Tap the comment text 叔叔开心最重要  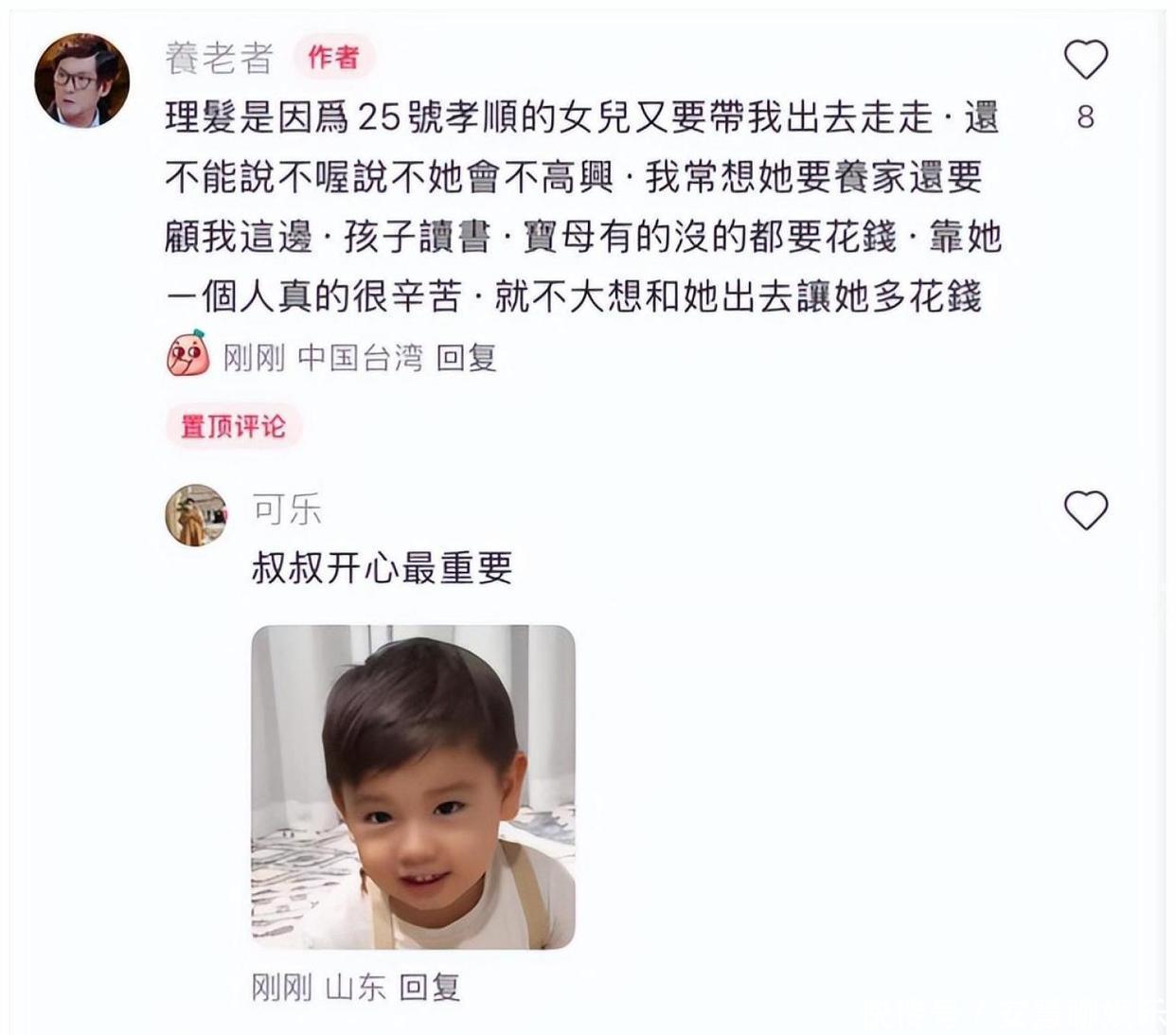pos(382,567)
